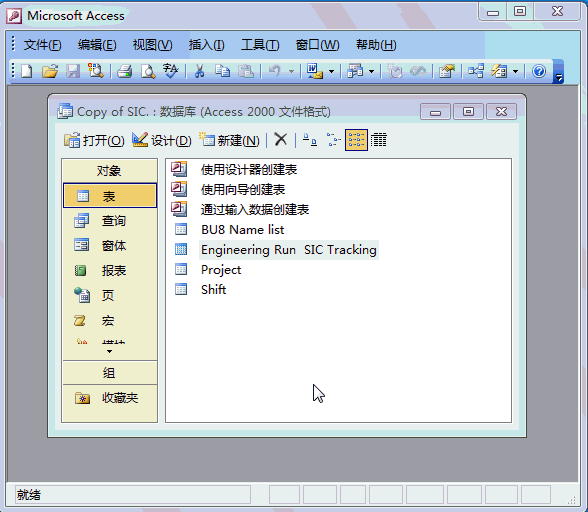The height and width of the screenshot is (512, 588).
Task: Click the Print toolbar icon
Action: click(x=124, y=71)
